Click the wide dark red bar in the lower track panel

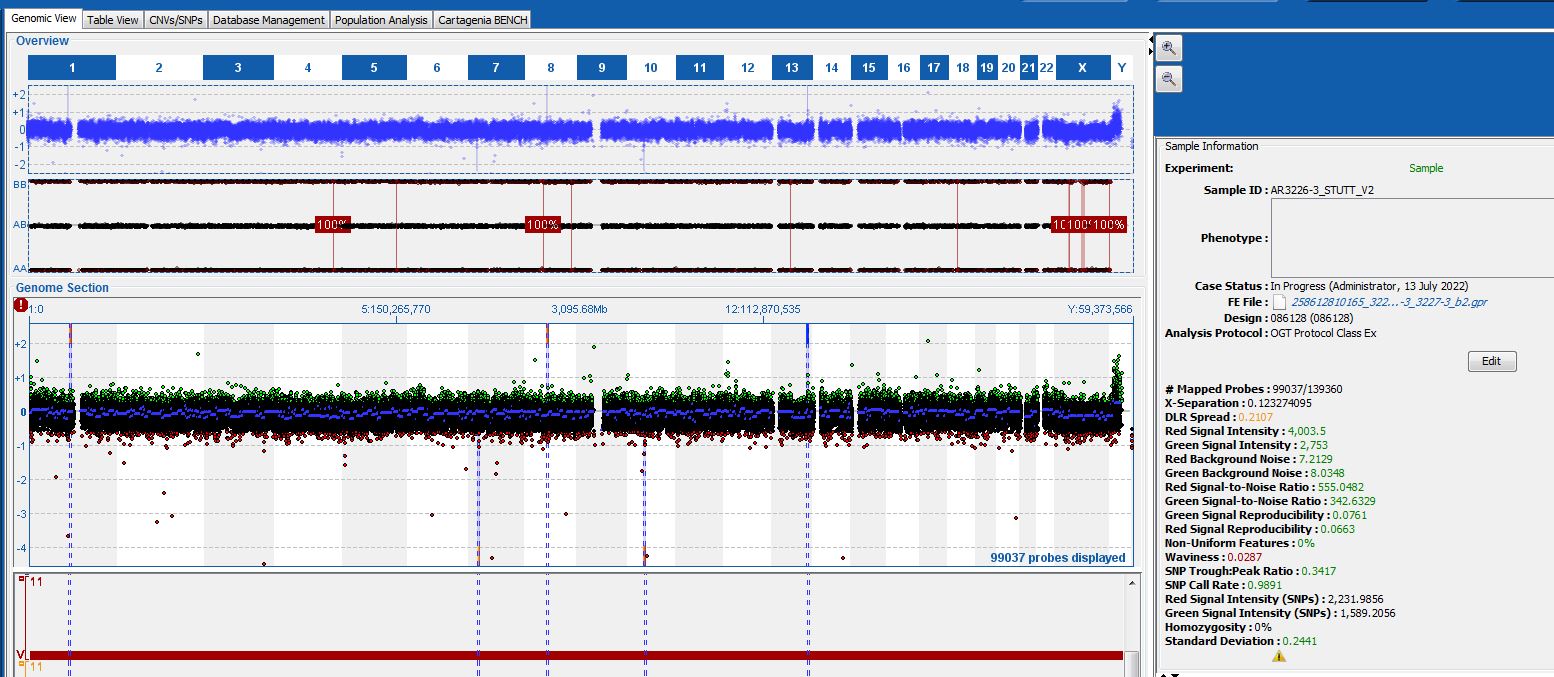click(576, 655)
